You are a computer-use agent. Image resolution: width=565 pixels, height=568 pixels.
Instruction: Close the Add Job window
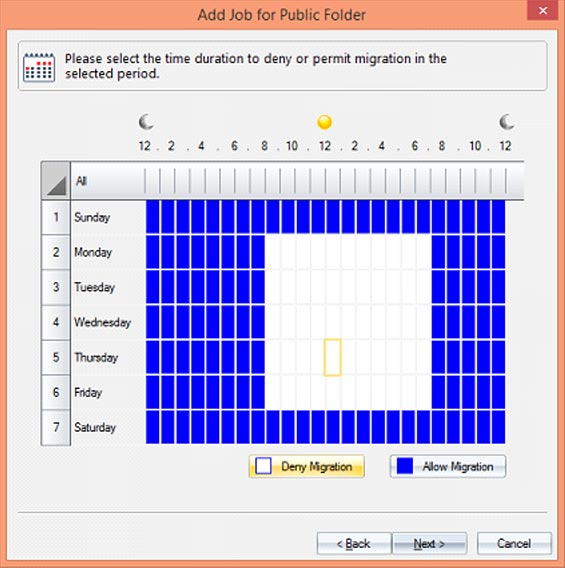point(543,11)
